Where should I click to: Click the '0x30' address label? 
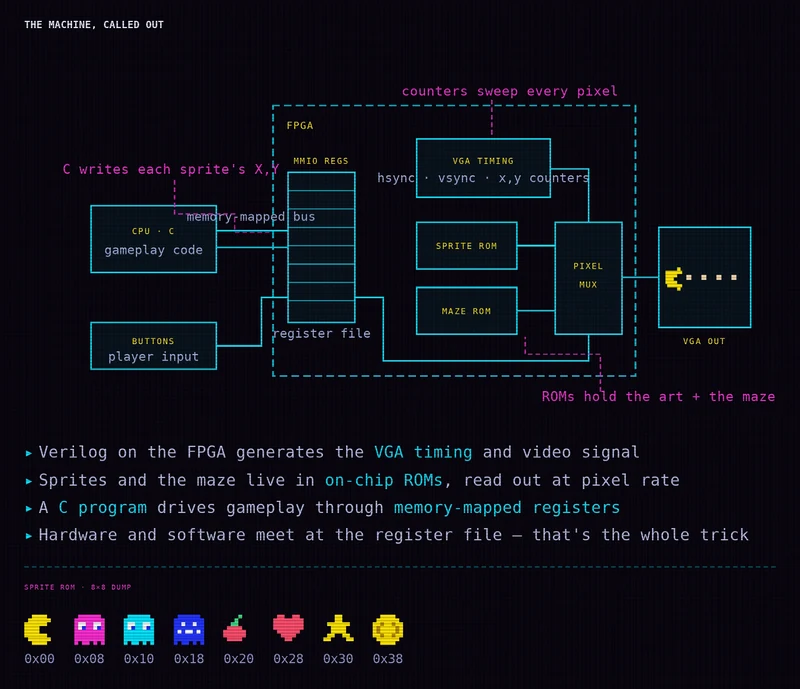(338, 659)
